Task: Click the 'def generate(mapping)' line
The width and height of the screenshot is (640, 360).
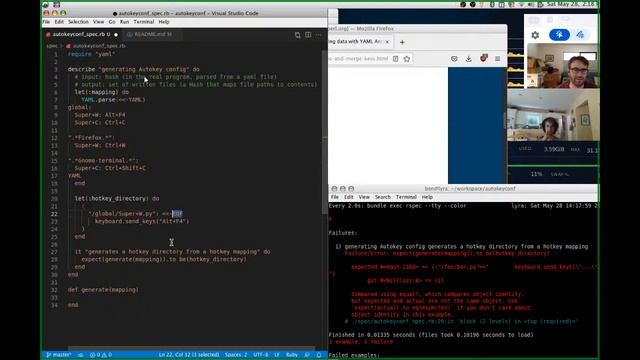Action: tap(103, 290)
